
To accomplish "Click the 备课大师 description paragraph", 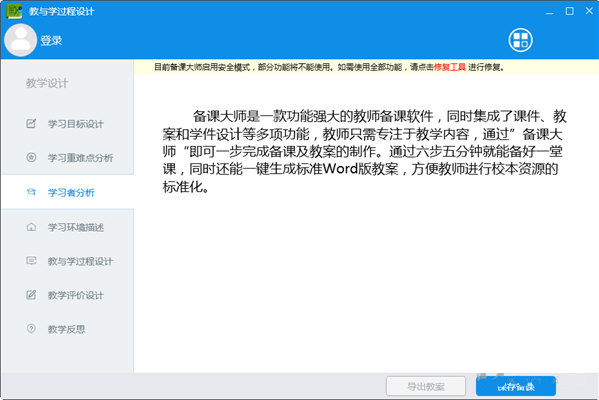I will [x=364, y=151].
